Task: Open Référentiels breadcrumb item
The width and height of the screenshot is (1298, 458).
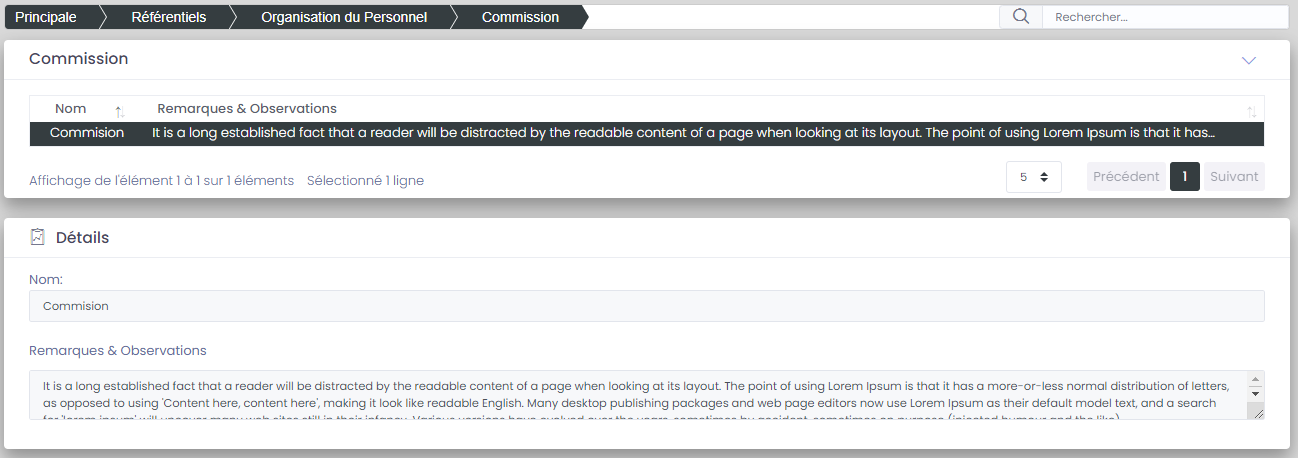Action: (x=167, y=17)
